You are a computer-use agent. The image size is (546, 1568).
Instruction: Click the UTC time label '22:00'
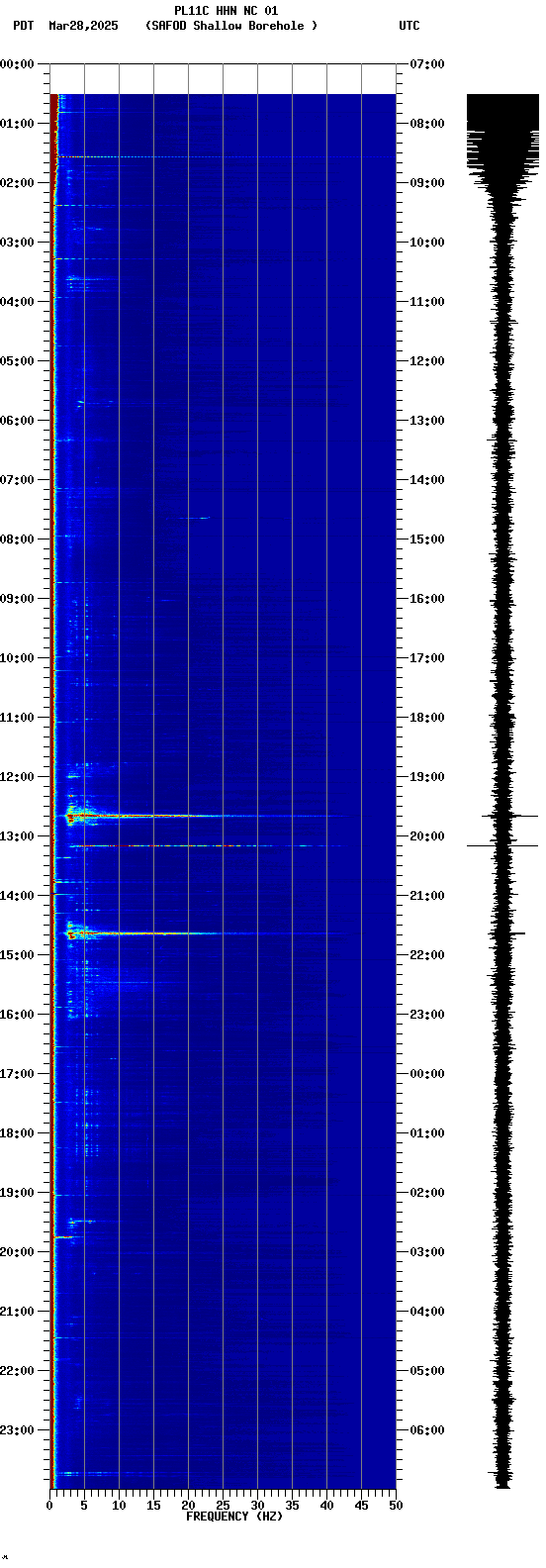click(x=427, y=955)
